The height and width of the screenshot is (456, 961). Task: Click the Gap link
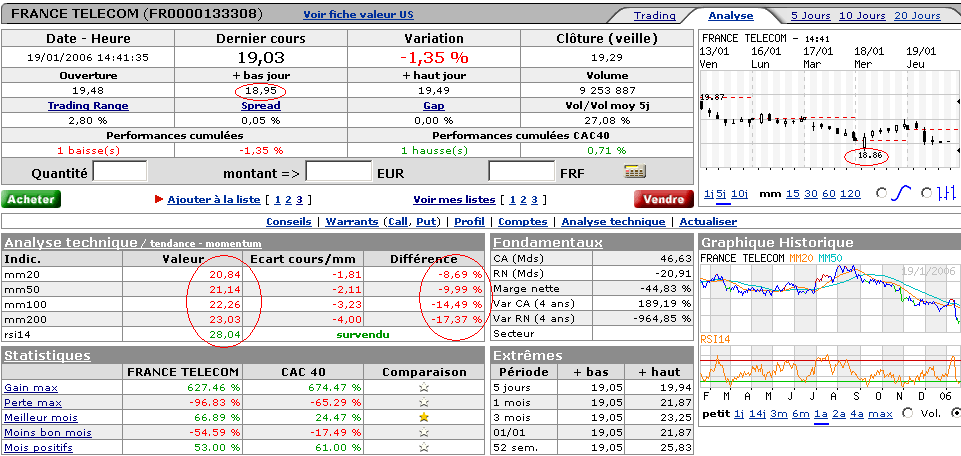pos(434,105)
